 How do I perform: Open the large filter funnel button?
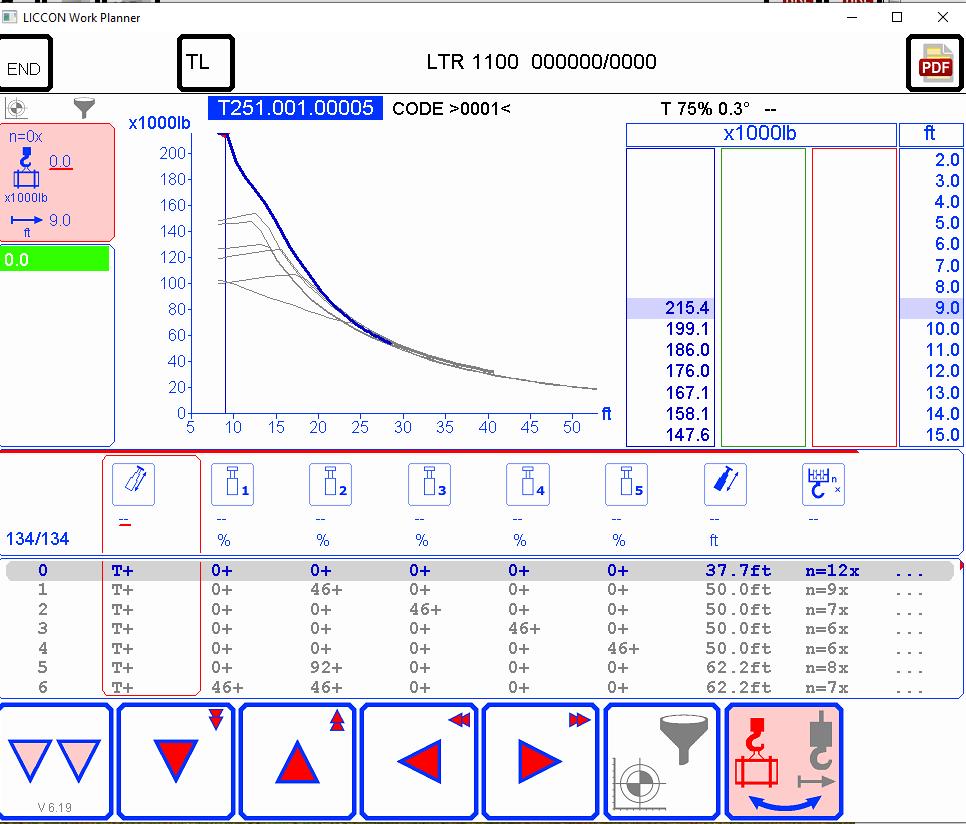click(x=662, y=761)
